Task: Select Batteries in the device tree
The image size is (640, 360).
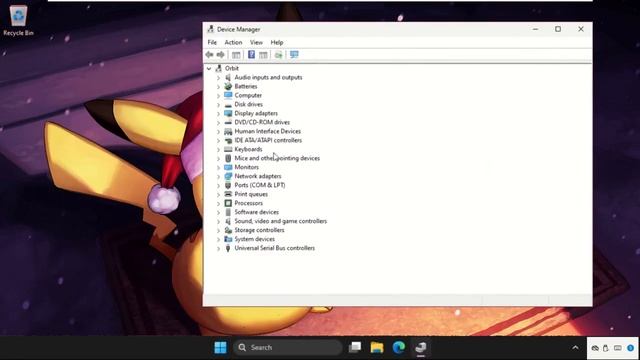Action: (x=246, y=86)
